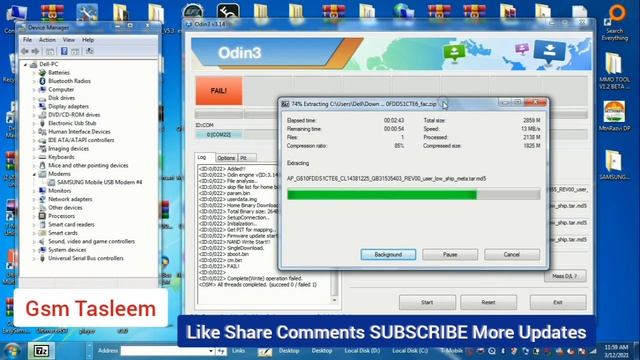Select the Processors category icon
The image size is (640, 360).
pos(42,216)
